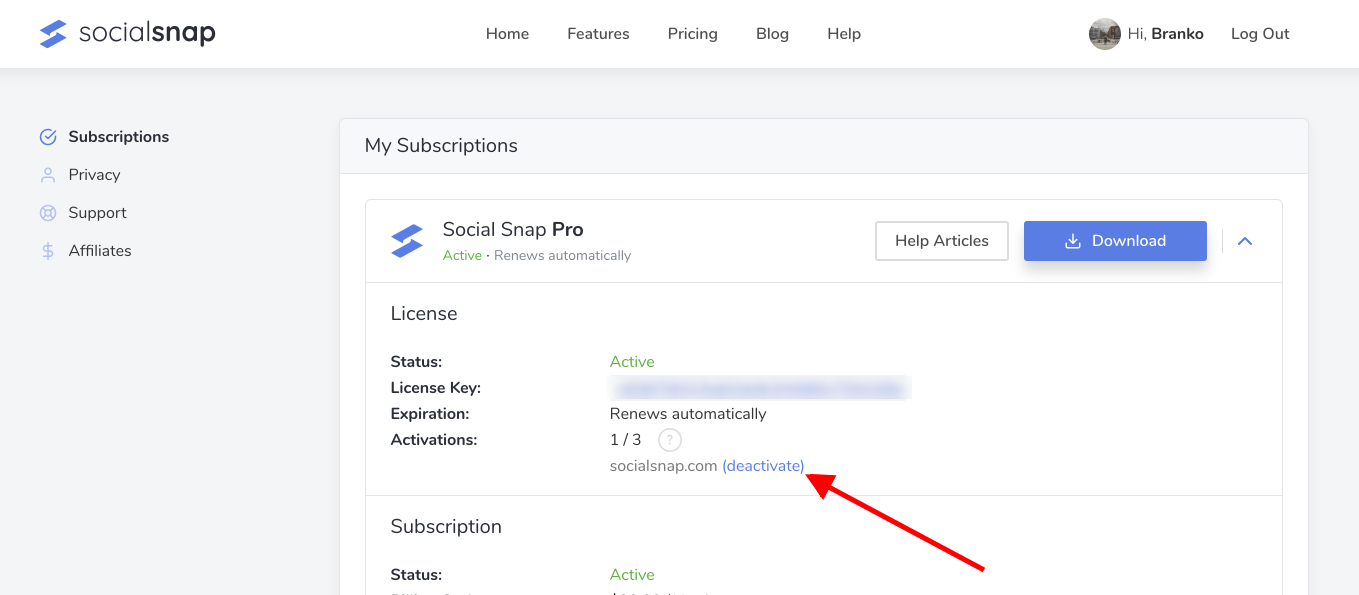
Task: Open the Activations question mark tooltip
Action: click(669, 439)
